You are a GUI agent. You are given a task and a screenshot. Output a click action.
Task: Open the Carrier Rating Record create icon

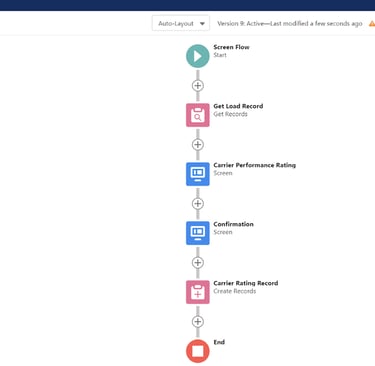point(198,292)
